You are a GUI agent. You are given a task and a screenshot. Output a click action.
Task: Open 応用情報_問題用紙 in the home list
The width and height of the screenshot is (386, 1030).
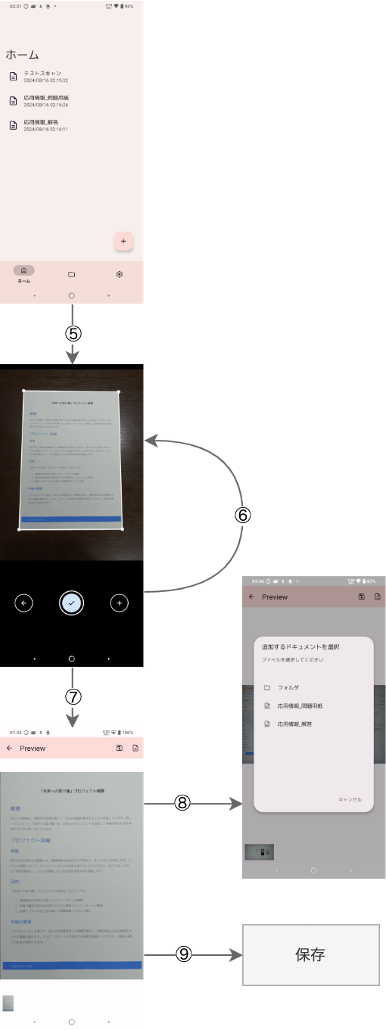[x=71, y=101]
